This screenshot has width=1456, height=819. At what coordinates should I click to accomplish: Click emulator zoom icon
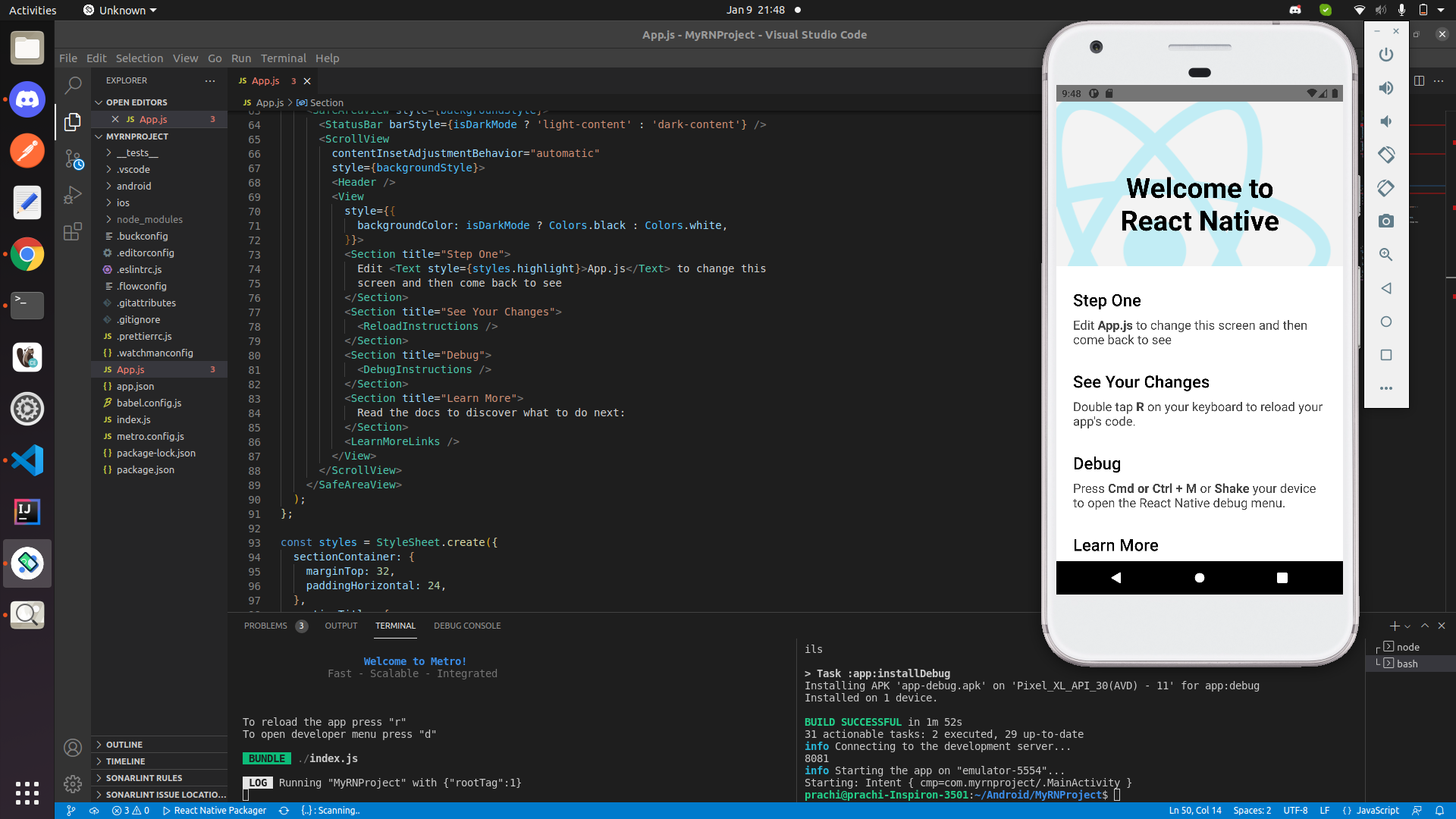coord(1386,255)
